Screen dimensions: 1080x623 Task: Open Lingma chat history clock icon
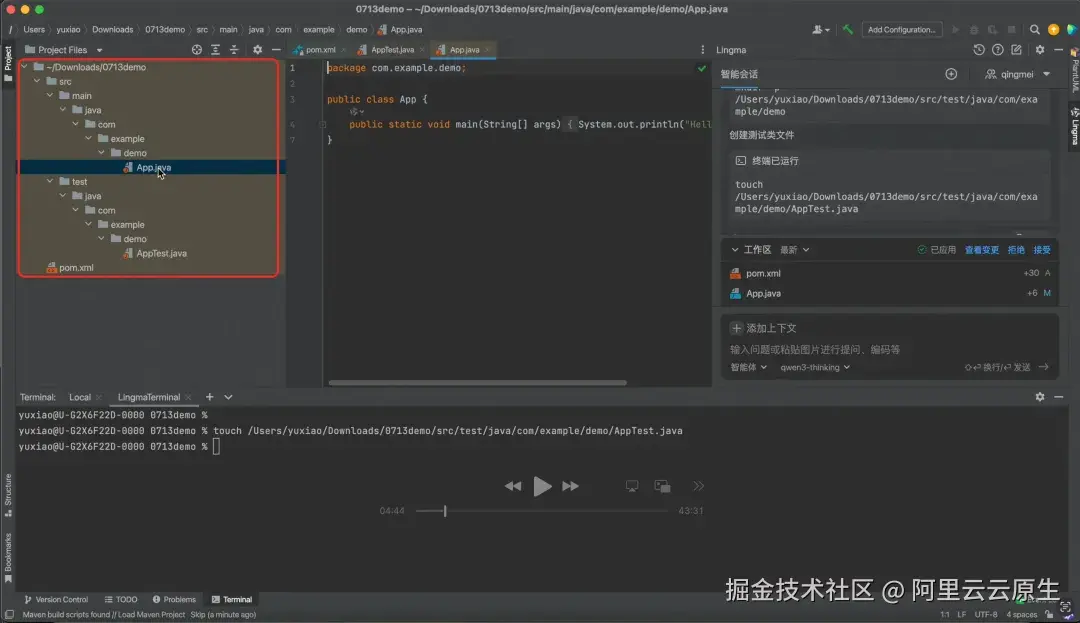979,50
